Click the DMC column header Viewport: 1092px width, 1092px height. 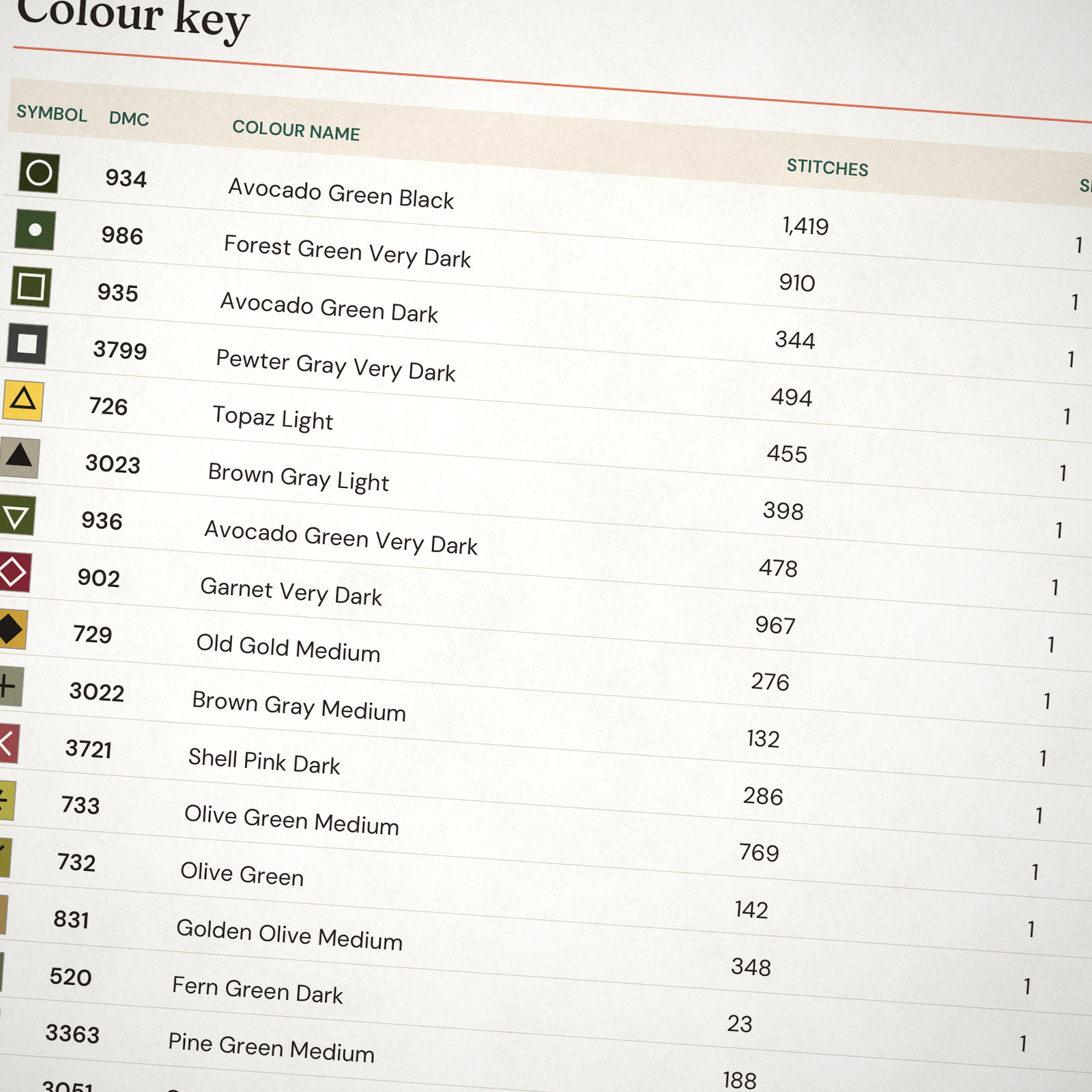[129, 119]
